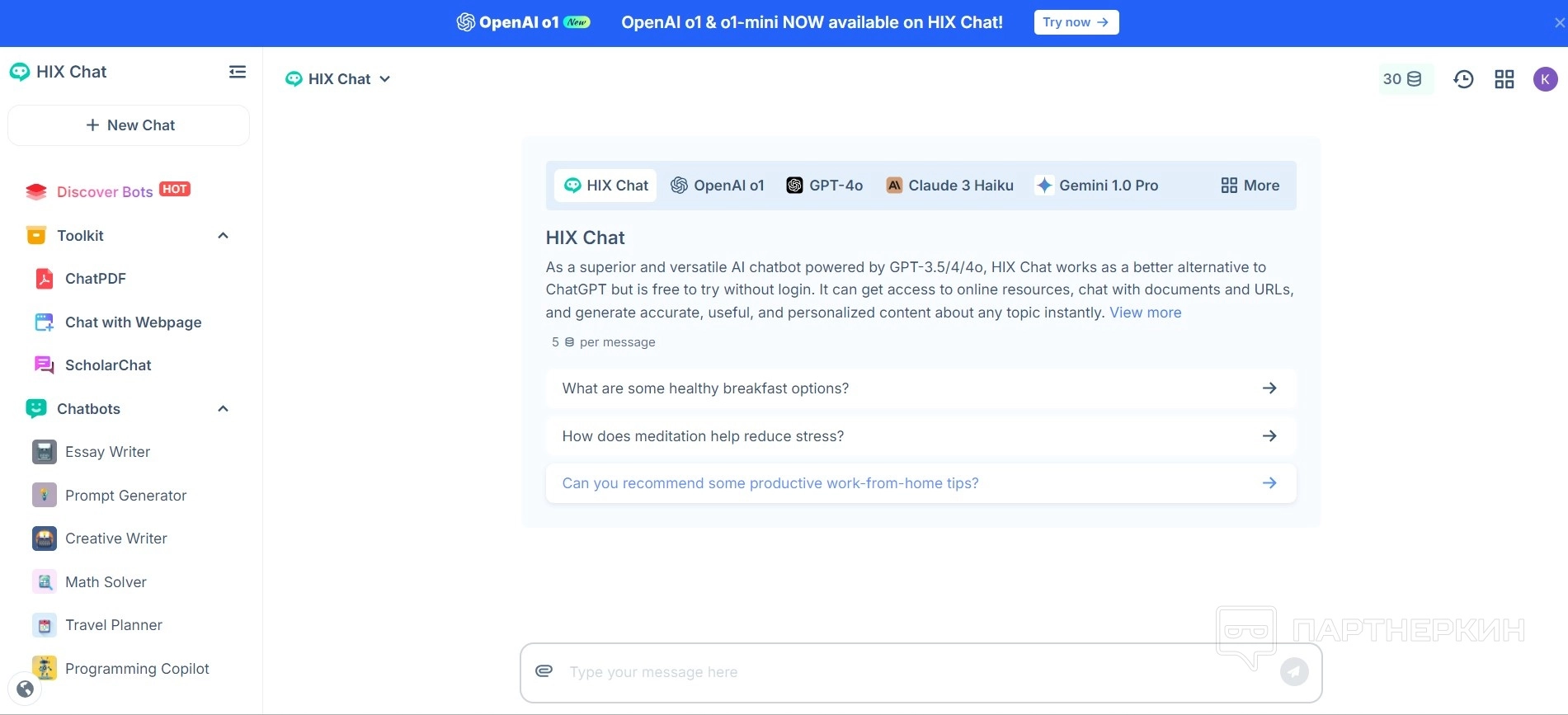Open Discover Bots
The image size is (1568, 715).
point(105,192)
